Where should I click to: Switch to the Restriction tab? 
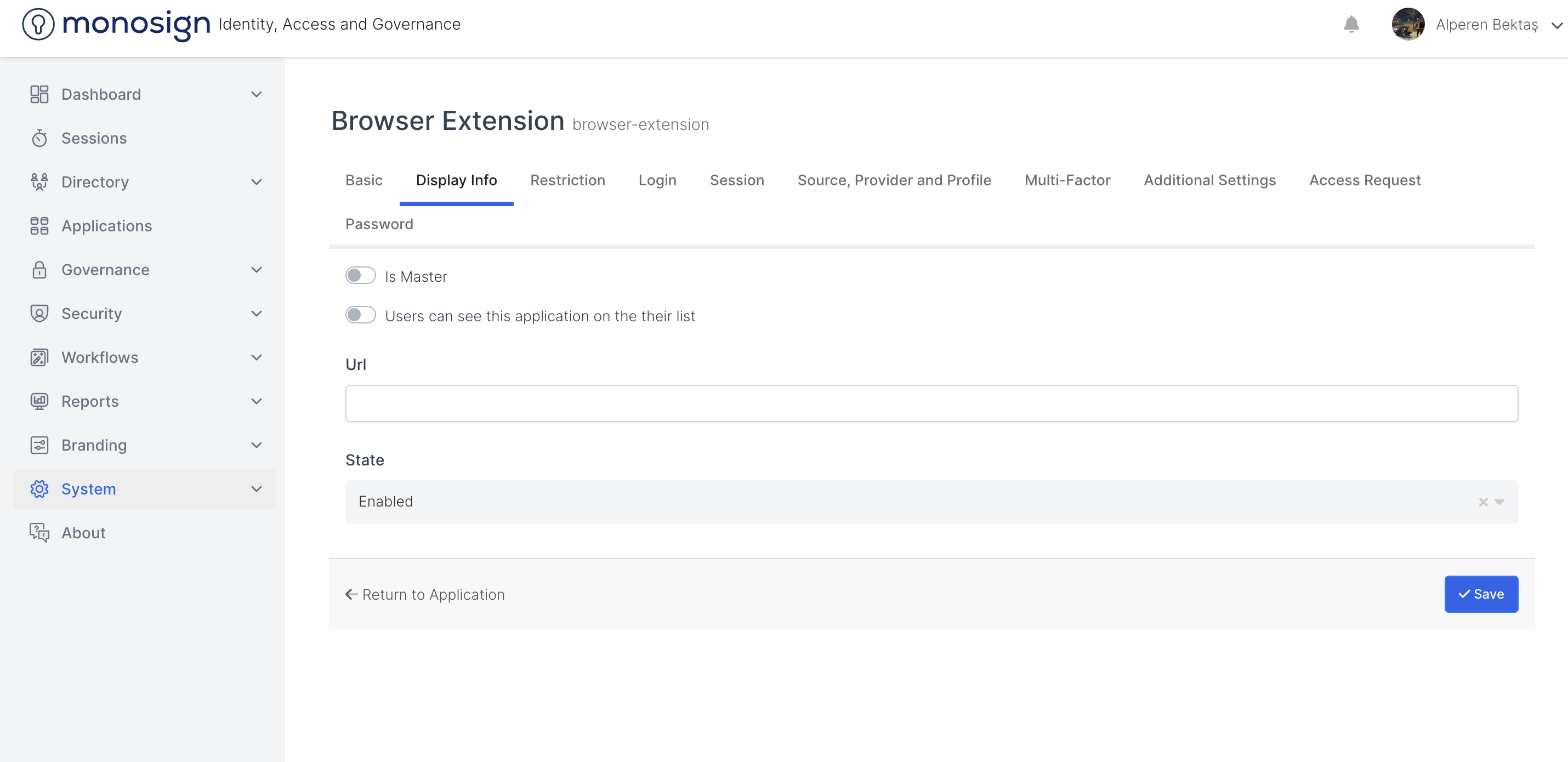point(567,180)
